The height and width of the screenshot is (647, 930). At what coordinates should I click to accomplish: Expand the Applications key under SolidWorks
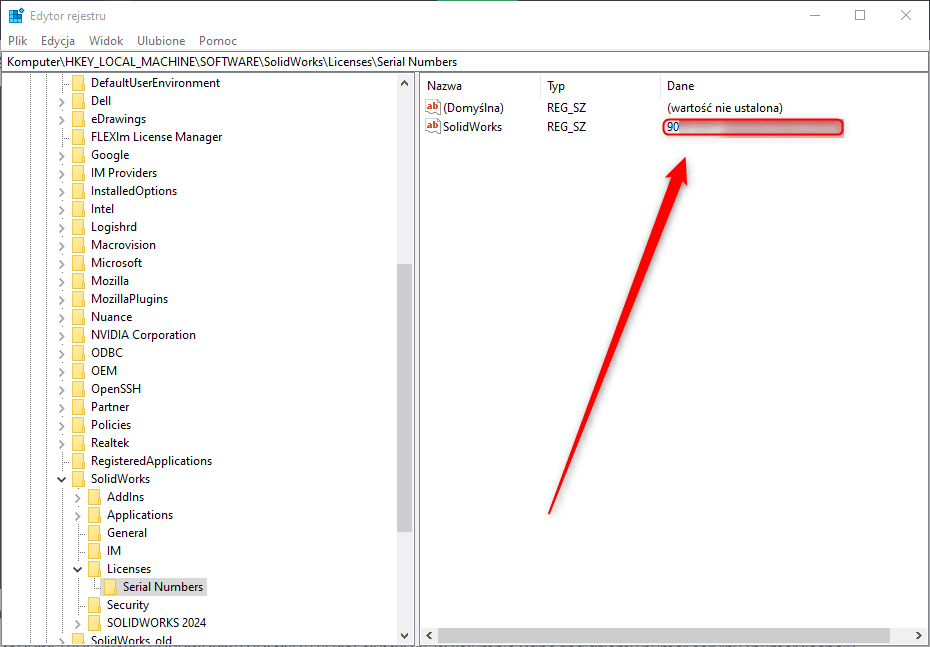pyautogui.click(x=78, y=515)
